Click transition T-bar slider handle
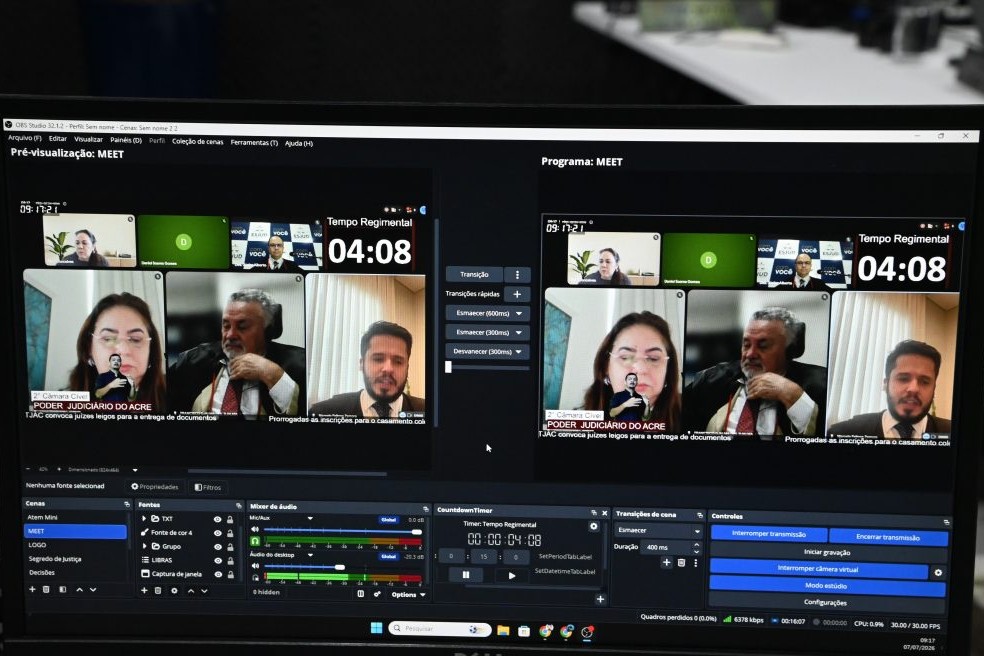Viewport: 984px width, 656px height. click(x=448, y=367)
